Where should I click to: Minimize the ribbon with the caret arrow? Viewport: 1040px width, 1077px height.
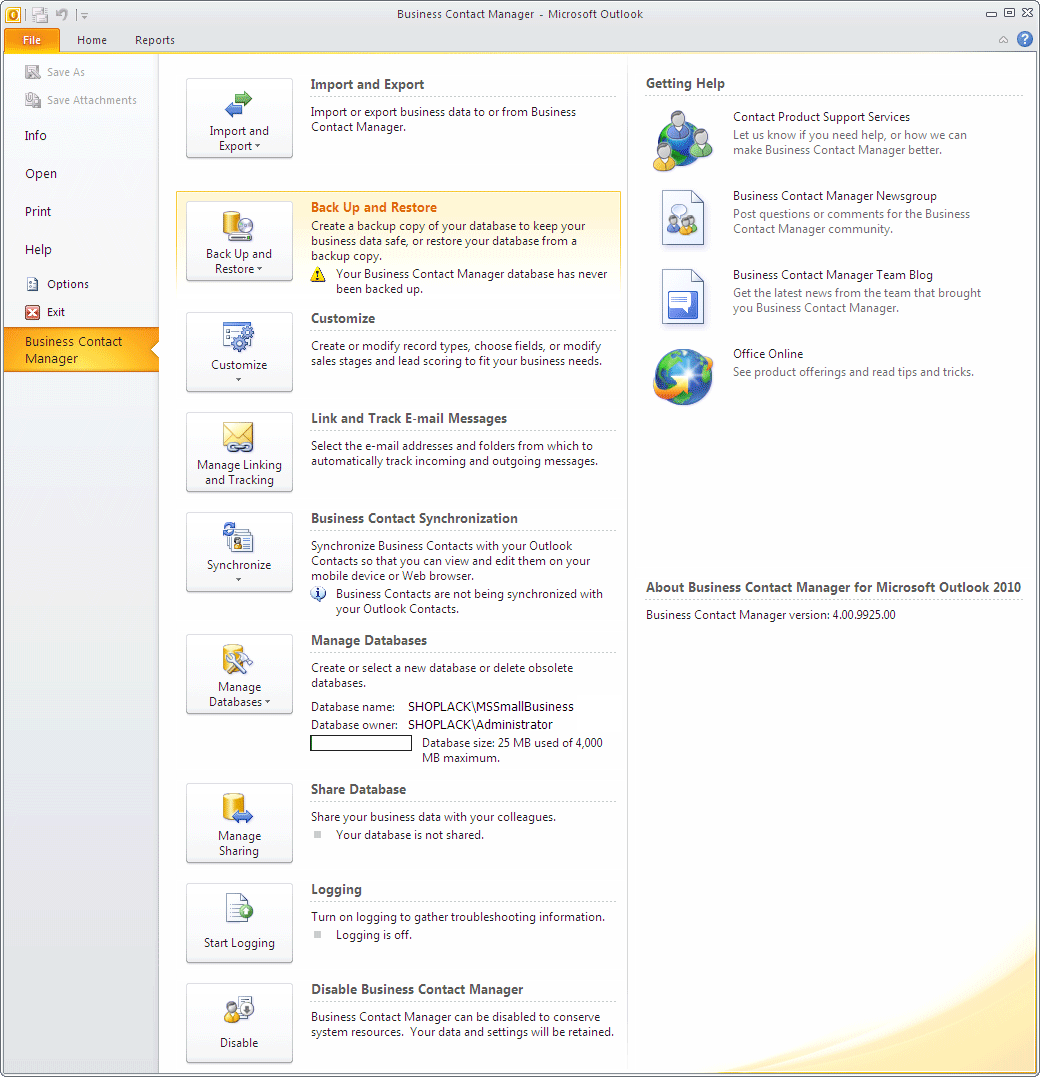pos(1004,40)
